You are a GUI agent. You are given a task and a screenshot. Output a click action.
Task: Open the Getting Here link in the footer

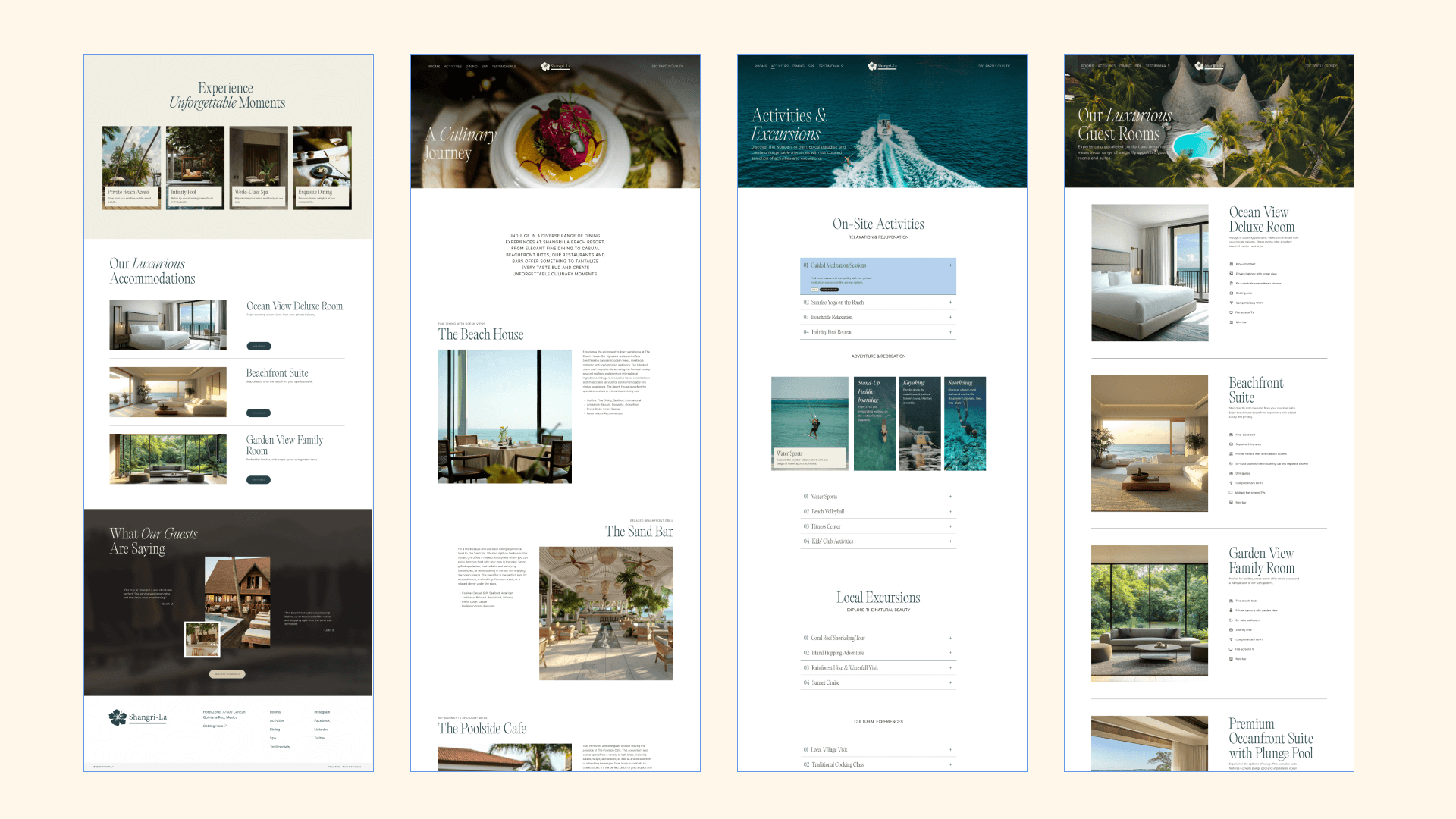[215, 726]
